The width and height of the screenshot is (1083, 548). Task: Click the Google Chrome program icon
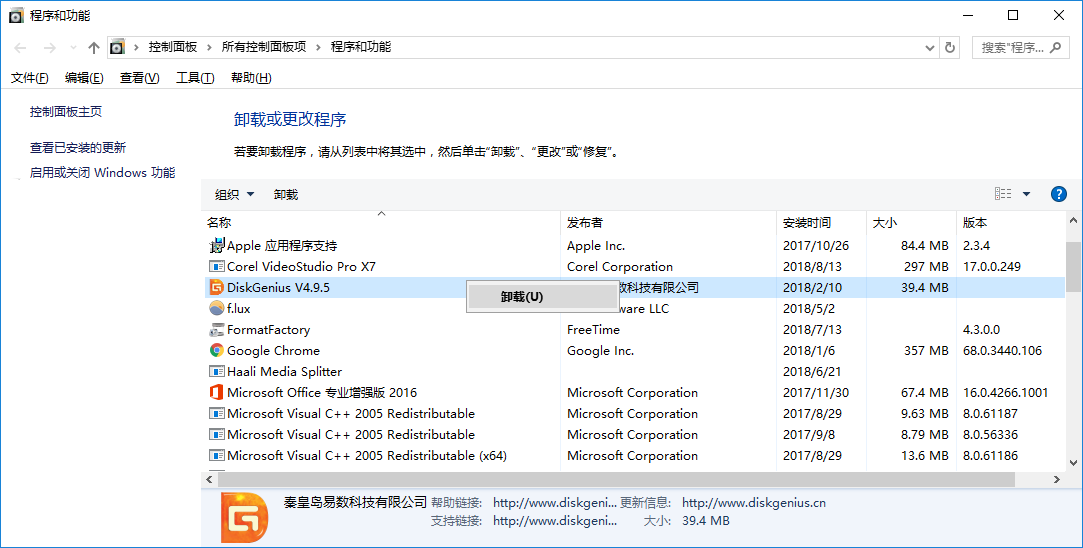coord(216,351)
